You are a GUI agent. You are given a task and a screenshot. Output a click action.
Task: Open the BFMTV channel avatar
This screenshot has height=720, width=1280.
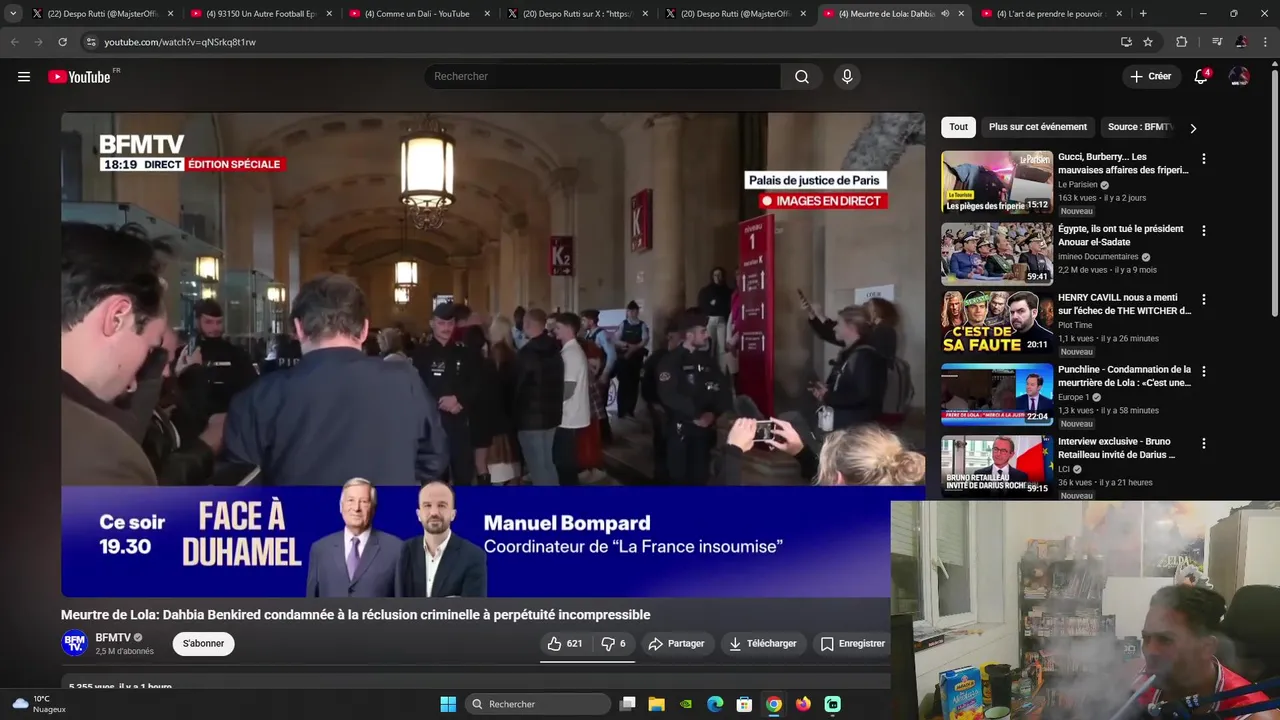coord(75,644)
